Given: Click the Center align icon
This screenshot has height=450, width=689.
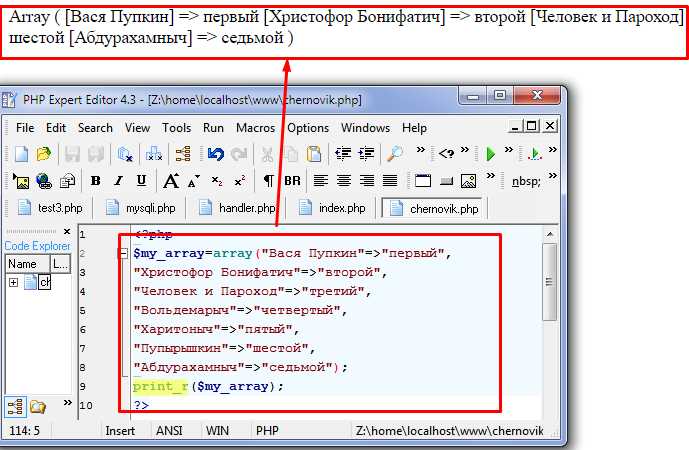Looking at the screenshot, I should pos(344,181).
